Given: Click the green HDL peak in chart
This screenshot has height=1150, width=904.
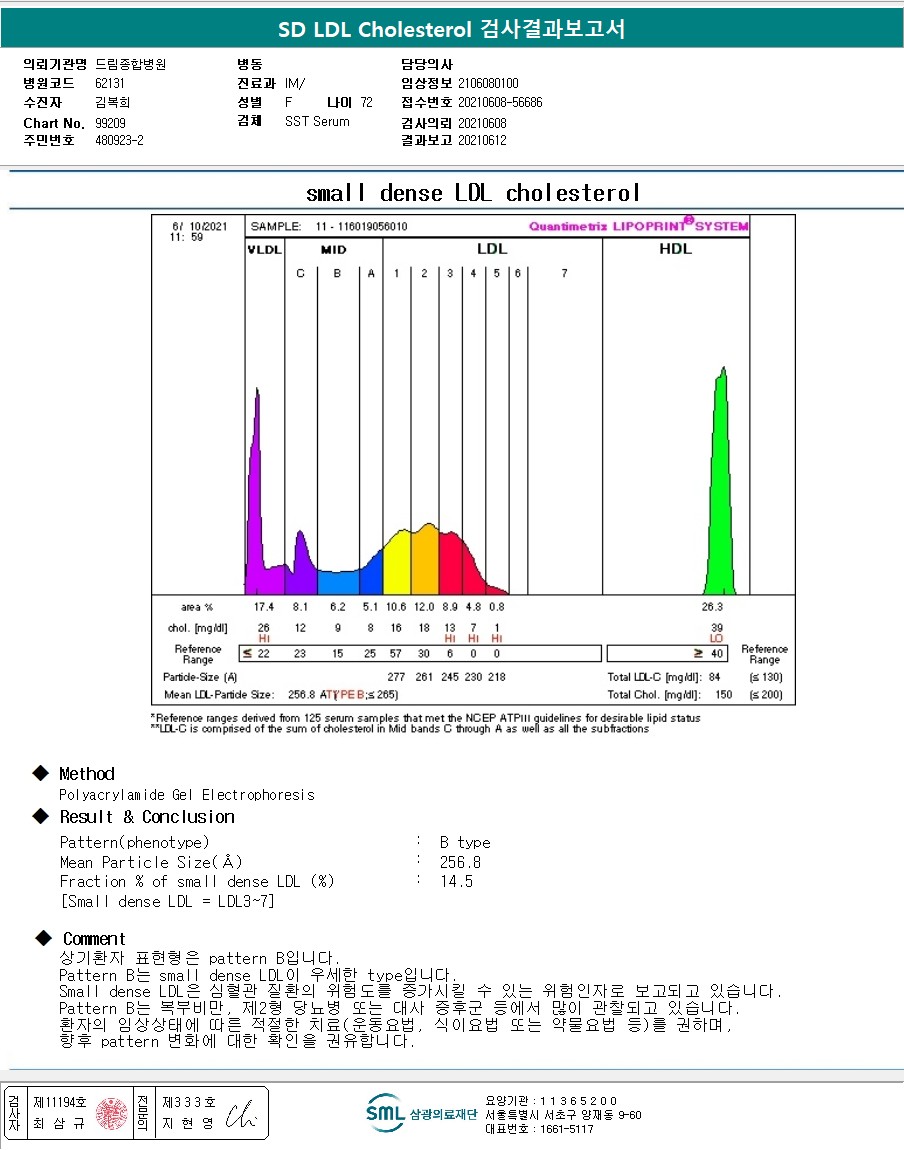Looking at the screenshot, I should click(721, 480).
